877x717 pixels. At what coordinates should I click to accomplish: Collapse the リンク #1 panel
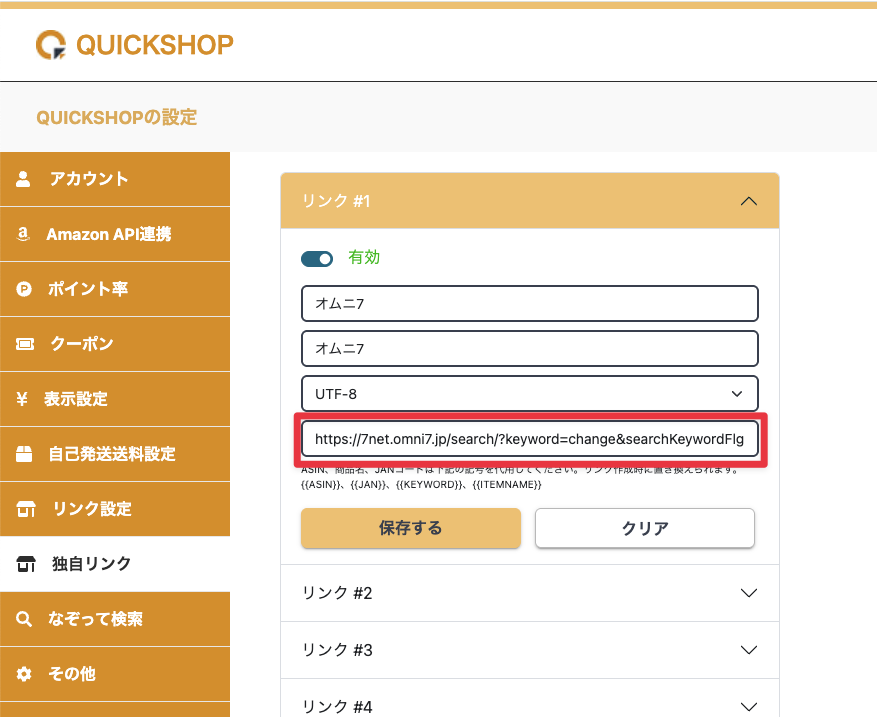pyautogui.click(x=747, y=201)
